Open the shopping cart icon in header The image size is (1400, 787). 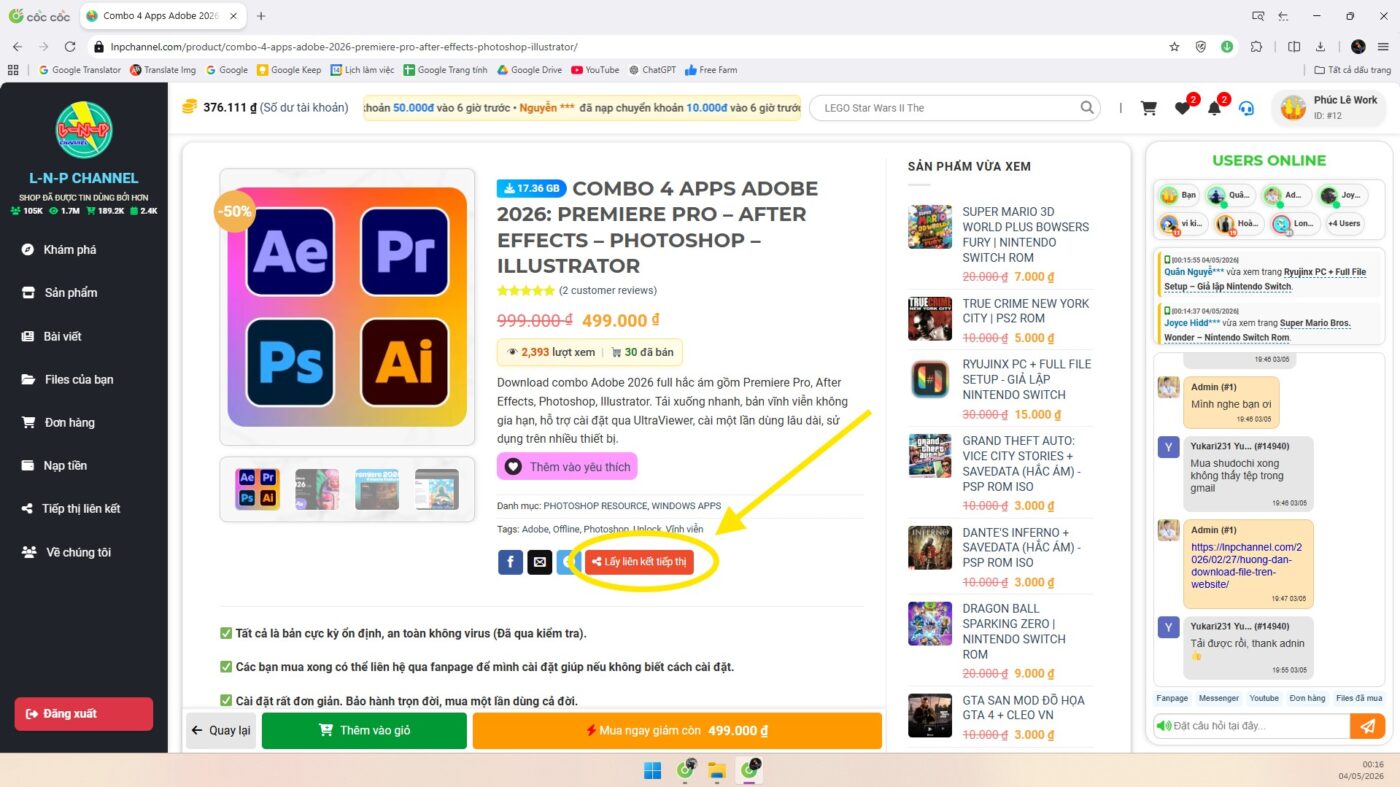[x=1148, y=108]
